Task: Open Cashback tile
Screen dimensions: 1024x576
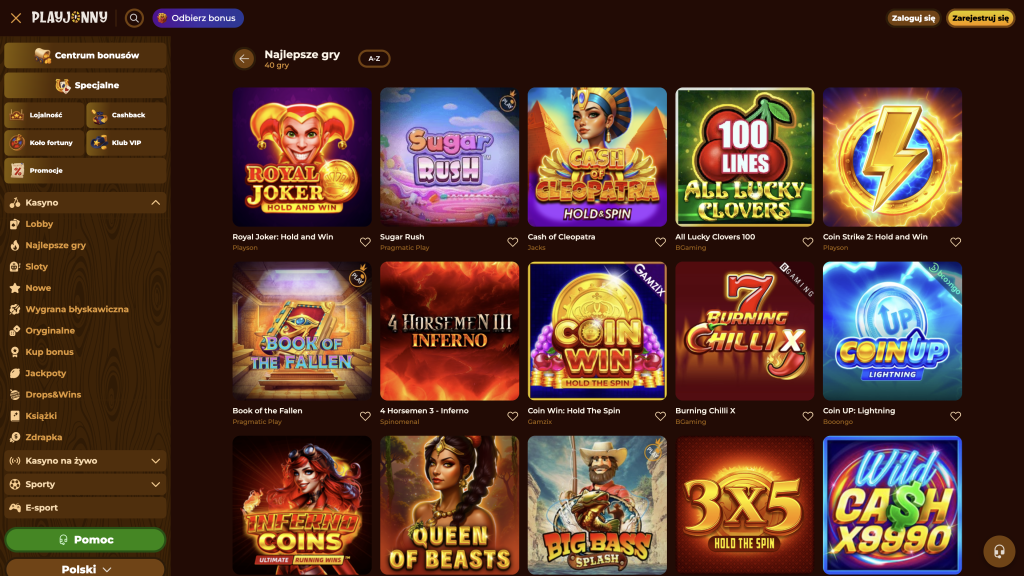Action: point(126,115)
